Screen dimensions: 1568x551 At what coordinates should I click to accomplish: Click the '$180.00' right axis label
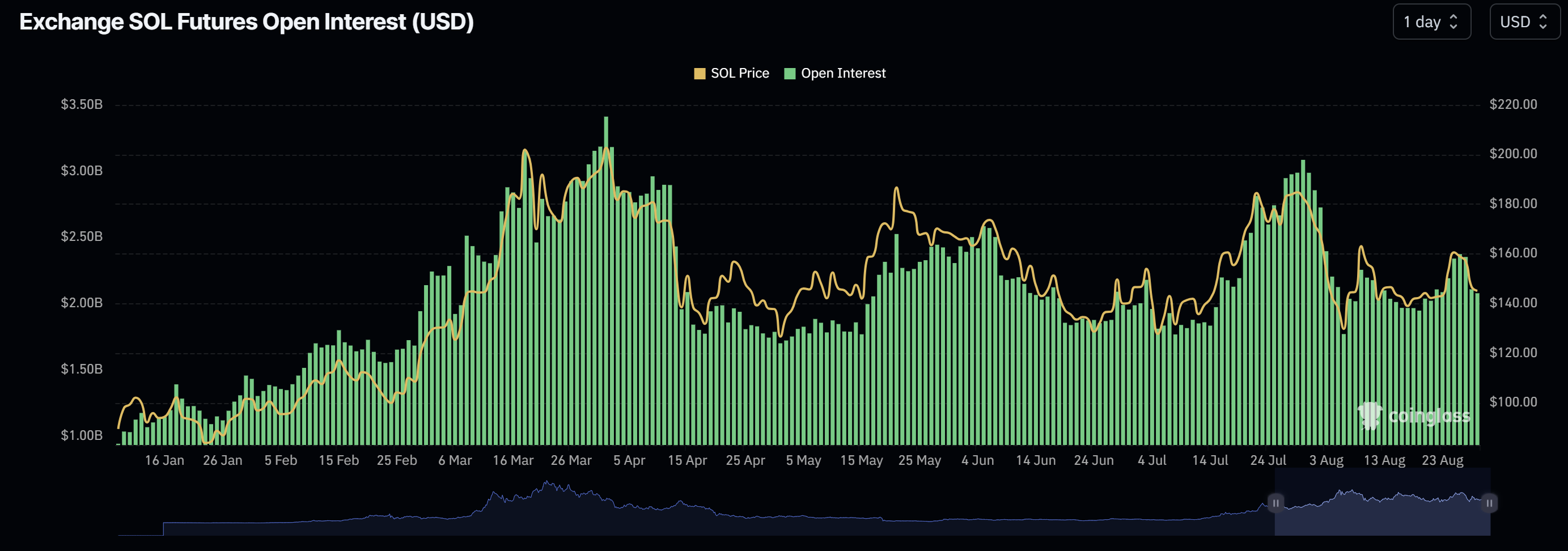click(x=1513, y=204)
